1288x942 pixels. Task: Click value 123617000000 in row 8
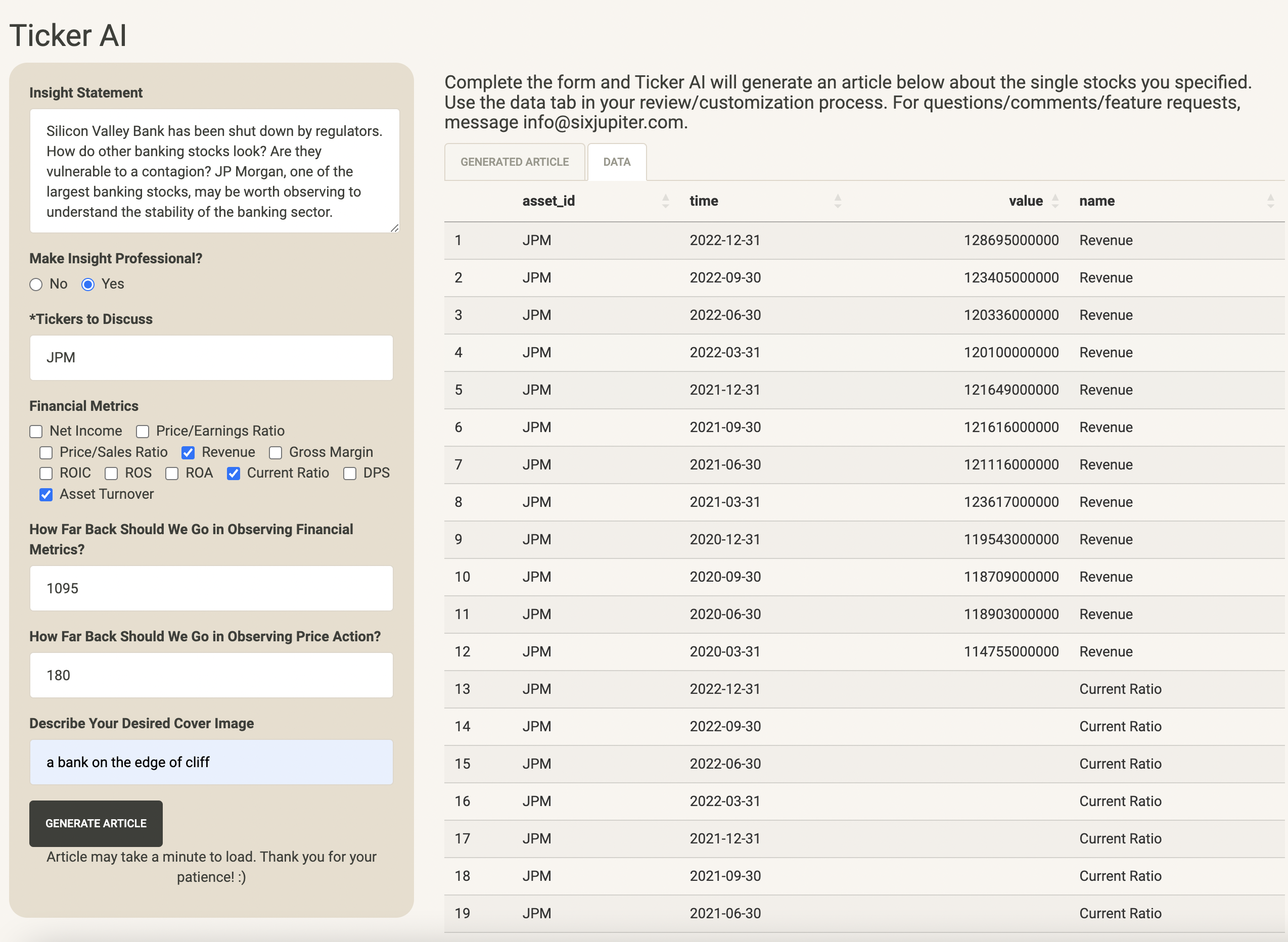point(1011,502)
